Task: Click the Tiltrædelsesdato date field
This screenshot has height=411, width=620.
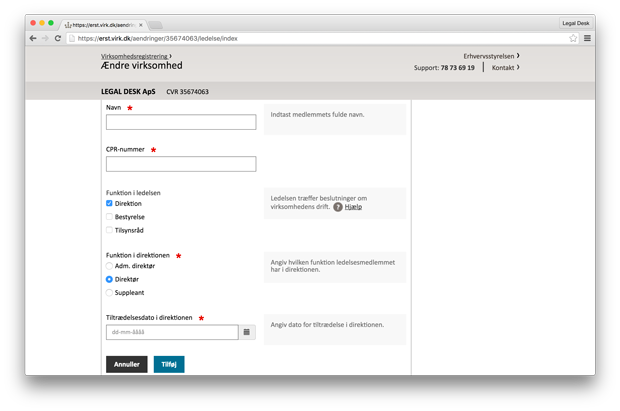Action: pos(172,332)
